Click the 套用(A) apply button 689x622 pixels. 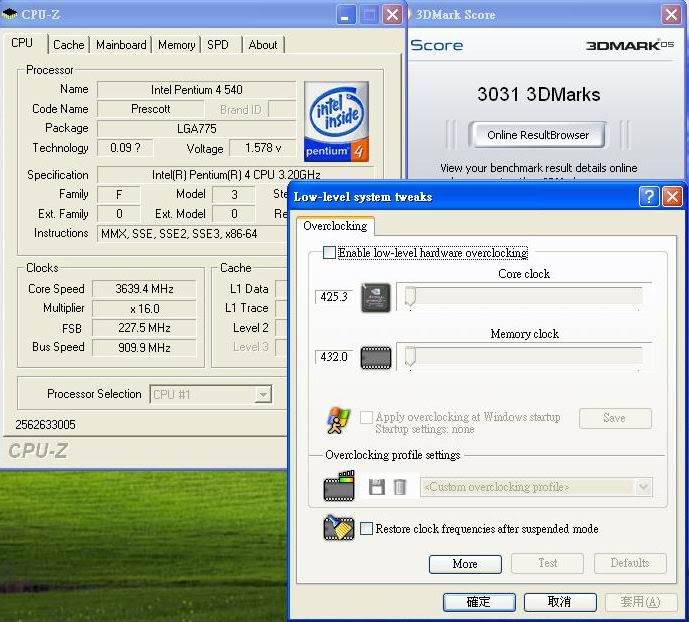(641, 601)
